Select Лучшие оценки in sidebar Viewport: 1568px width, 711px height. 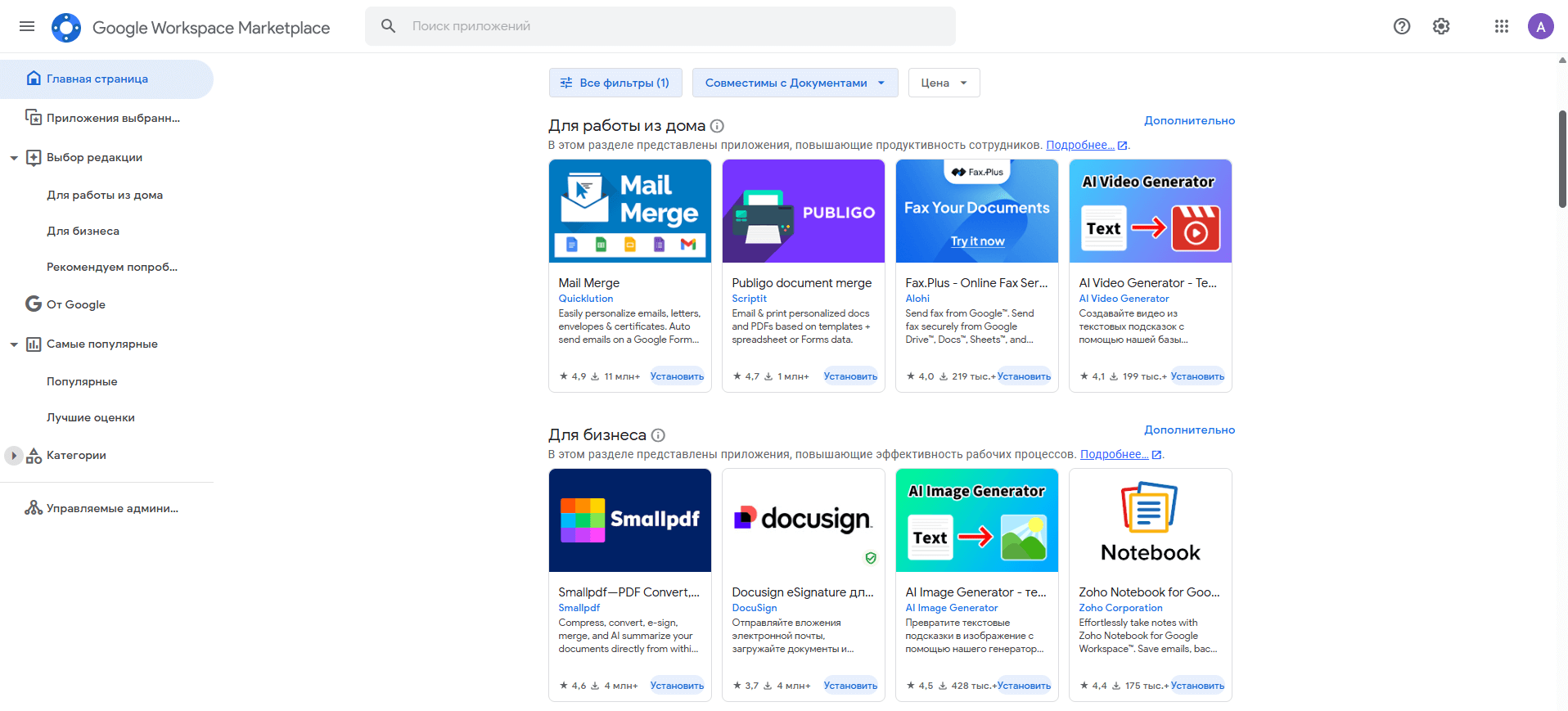point(91,417)
